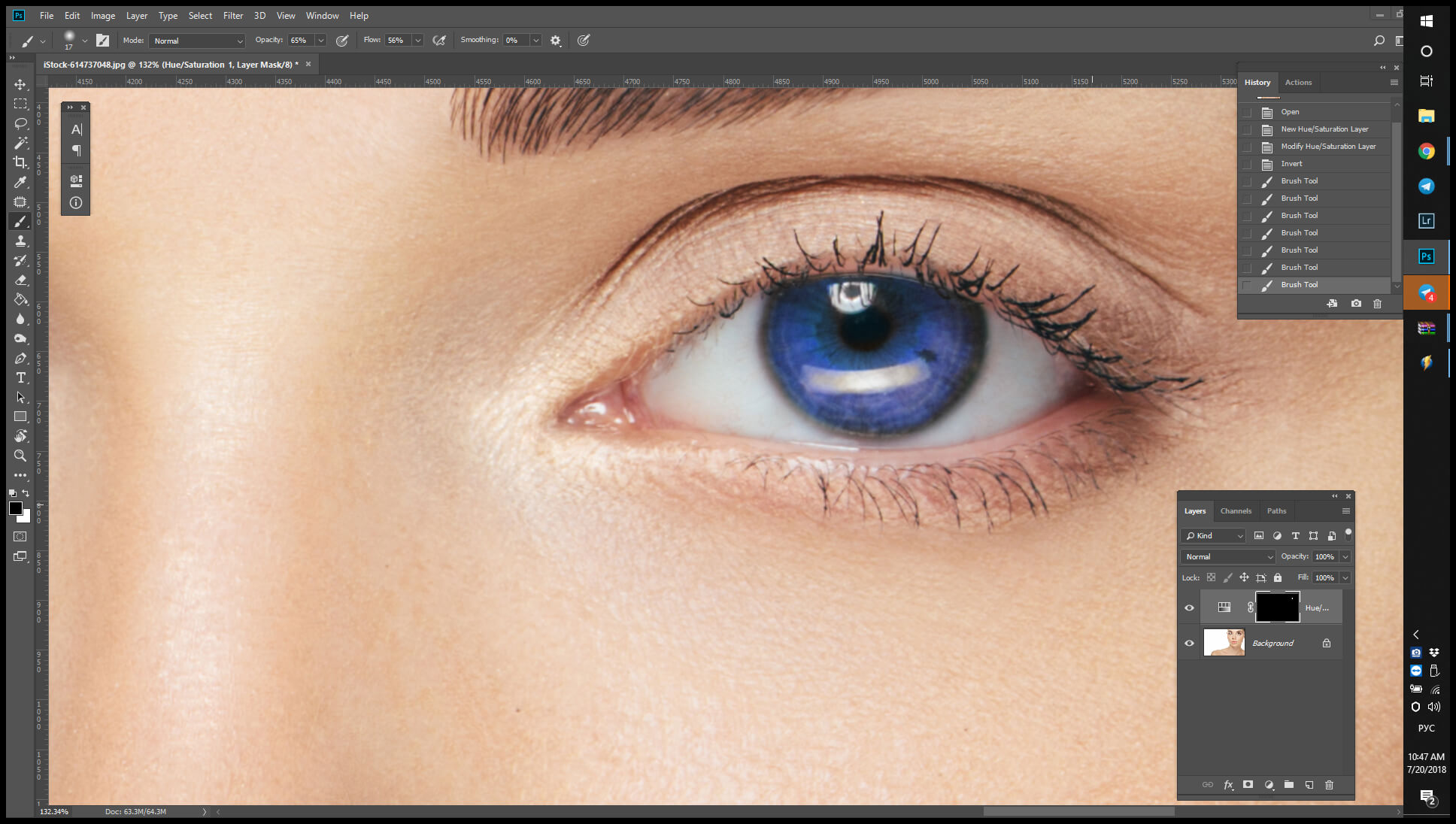Click the Invert step in History panel
1456x824 pixels.
tap(1290, 163)
